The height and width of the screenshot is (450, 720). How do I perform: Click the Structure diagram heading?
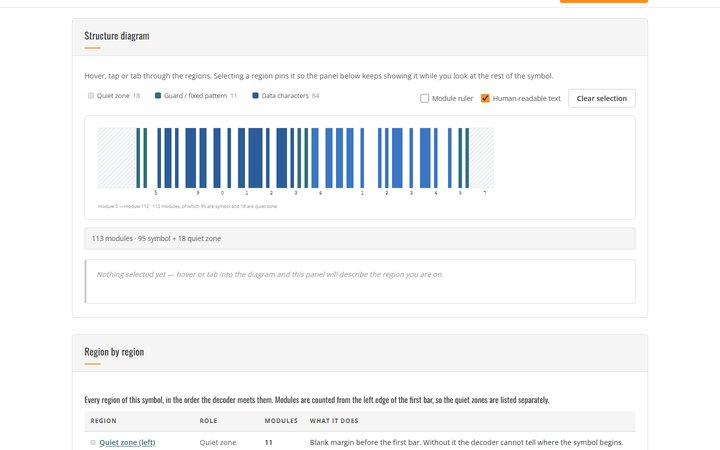(117, 36)
